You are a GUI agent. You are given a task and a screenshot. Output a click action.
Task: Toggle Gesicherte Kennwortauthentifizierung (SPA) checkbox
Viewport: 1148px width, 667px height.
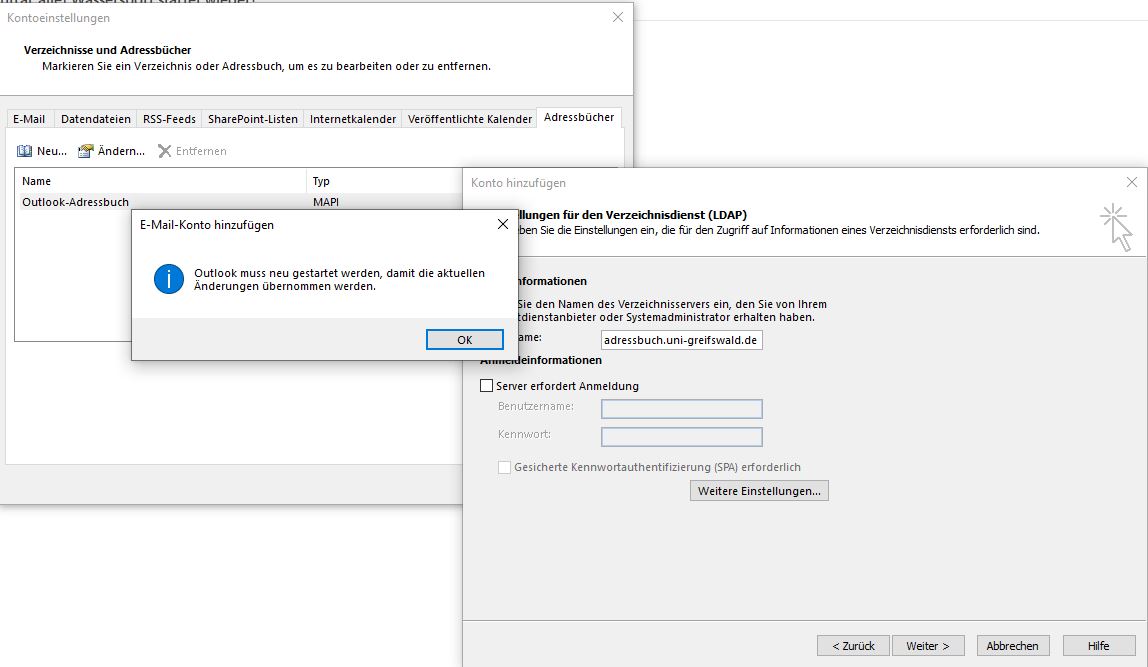point(504,467)
